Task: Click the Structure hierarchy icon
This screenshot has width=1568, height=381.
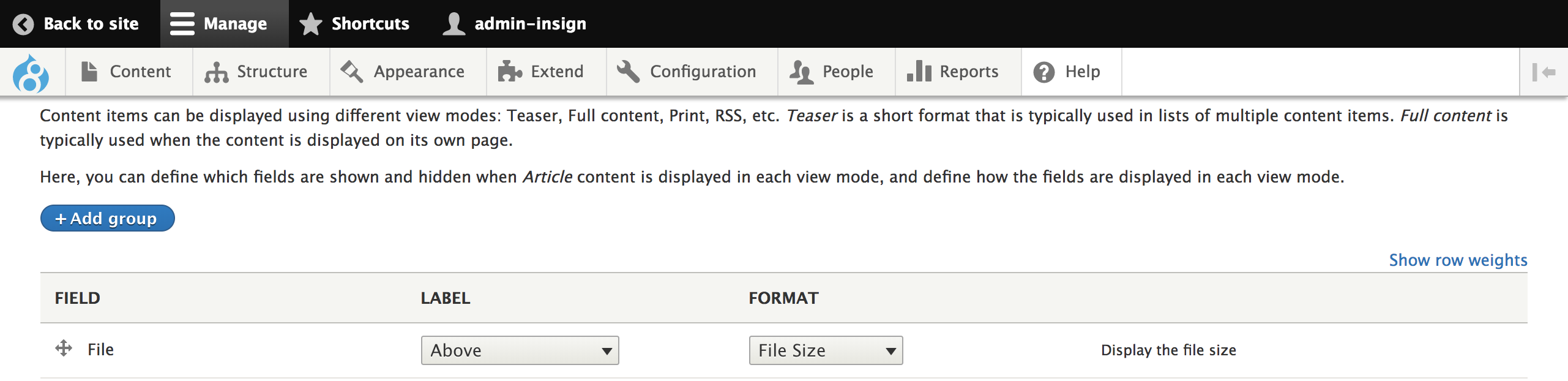Action: click(216, 72)
